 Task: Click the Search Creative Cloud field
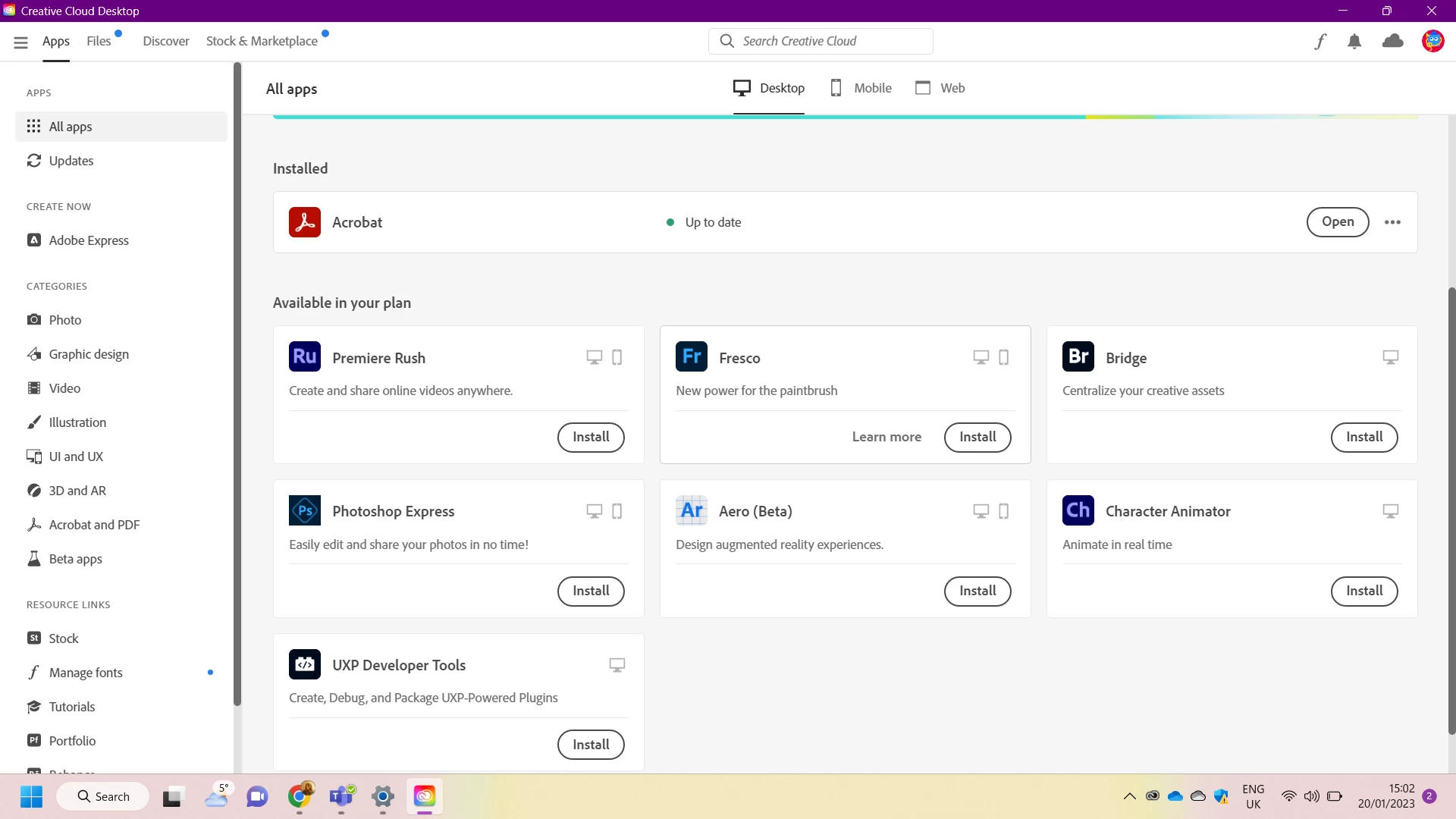[821, 41]
